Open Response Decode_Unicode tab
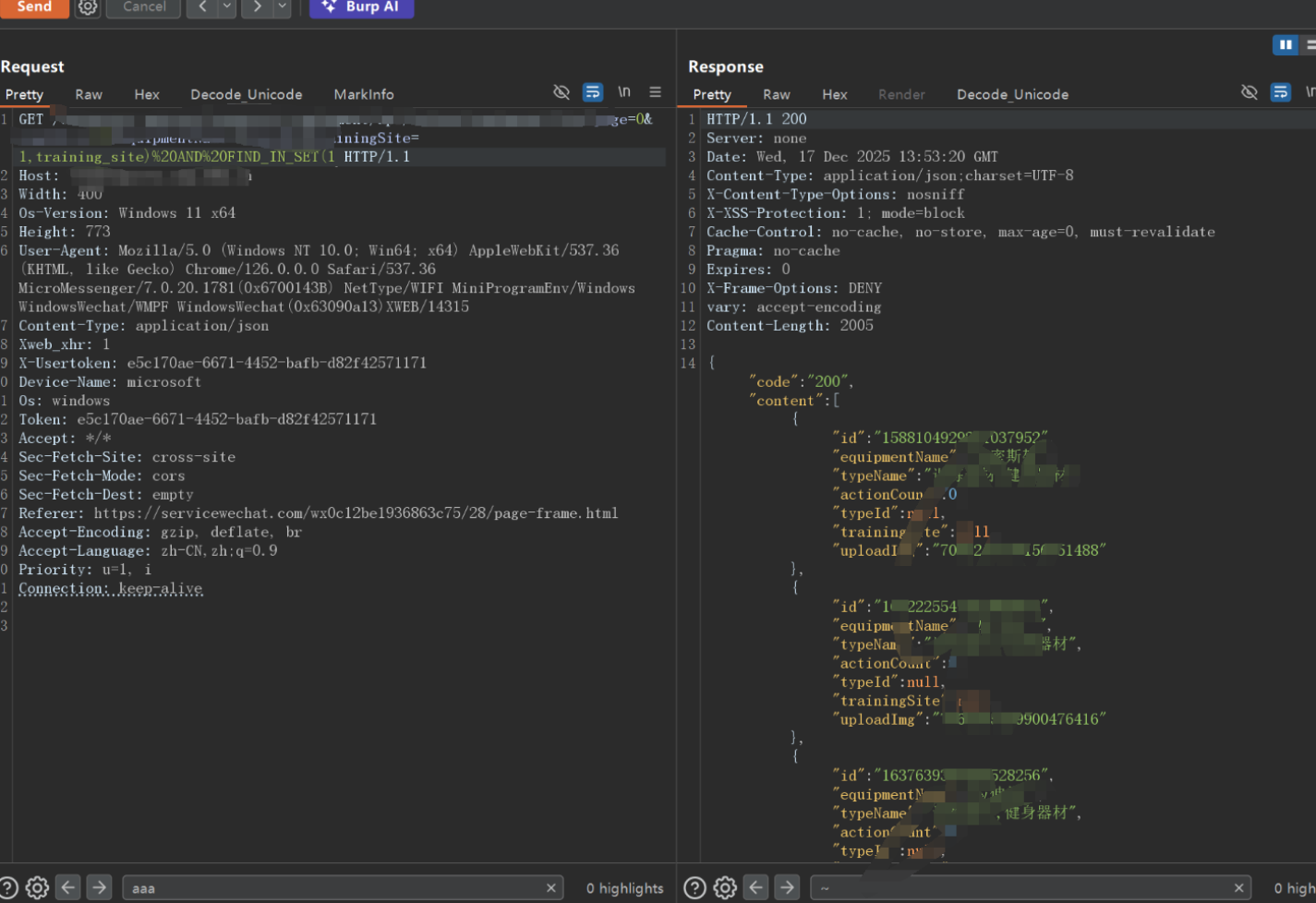1316x903 pixels. point(1013,94)
